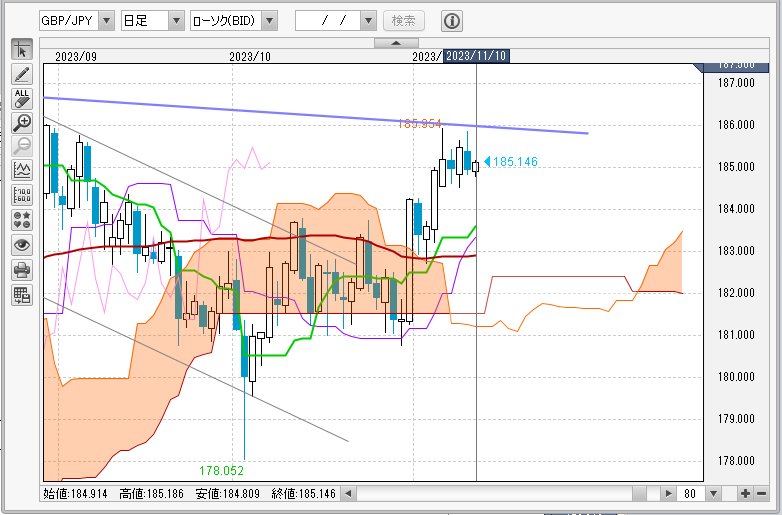782x515 pixels.
Task: Click the date input field
Action: coord(329,20)
